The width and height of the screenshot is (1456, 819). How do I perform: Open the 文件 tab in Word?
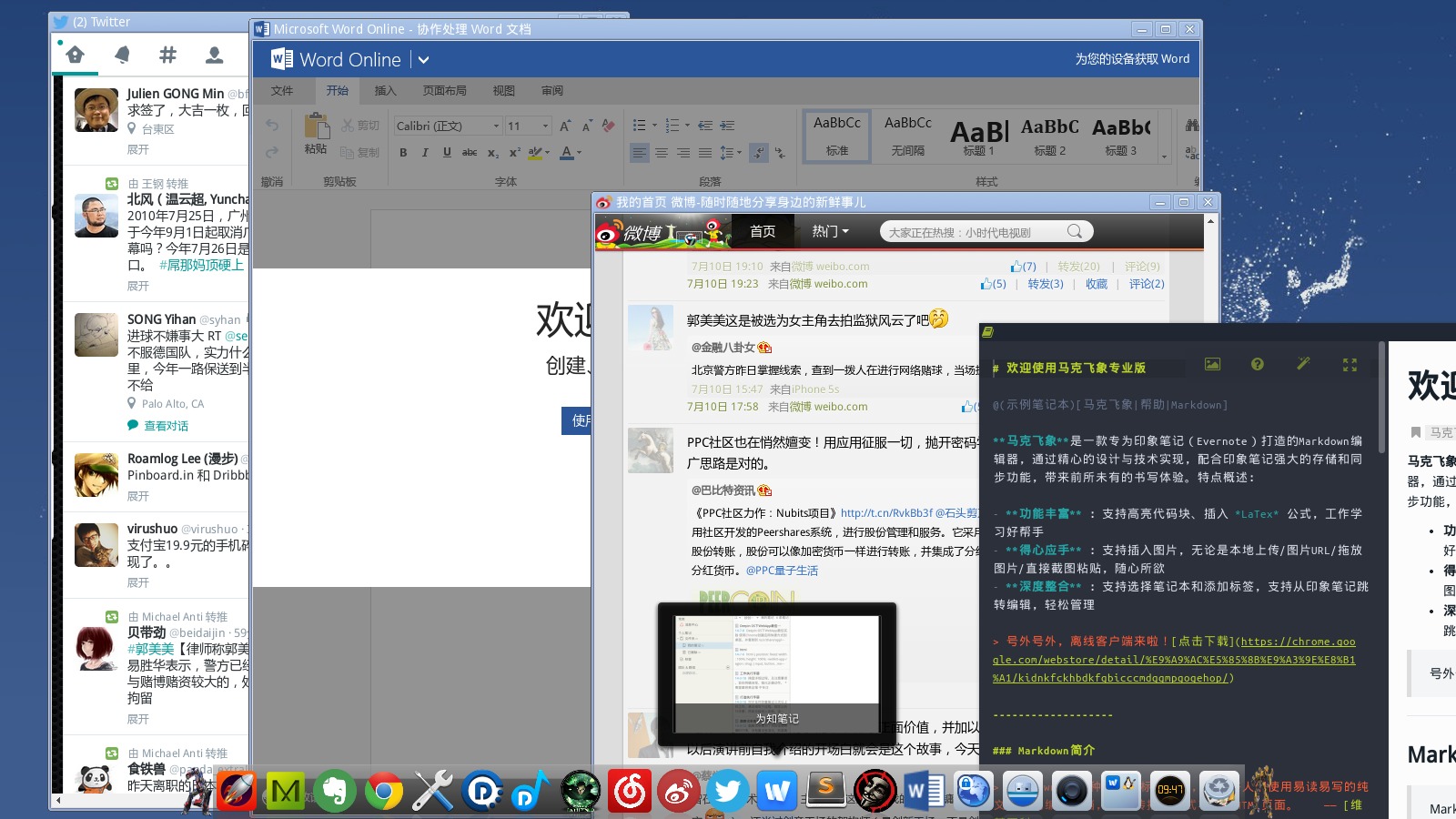coord(282,91)
